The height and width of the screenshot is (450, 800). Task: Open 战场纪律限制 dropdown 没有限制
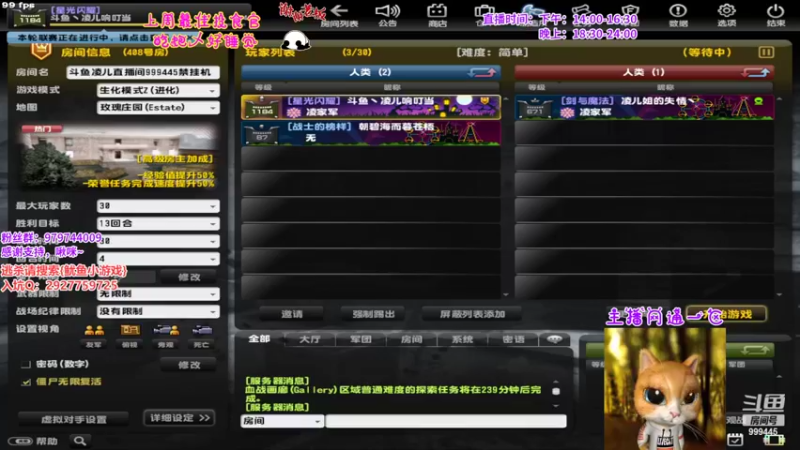(x=158, y=311)
